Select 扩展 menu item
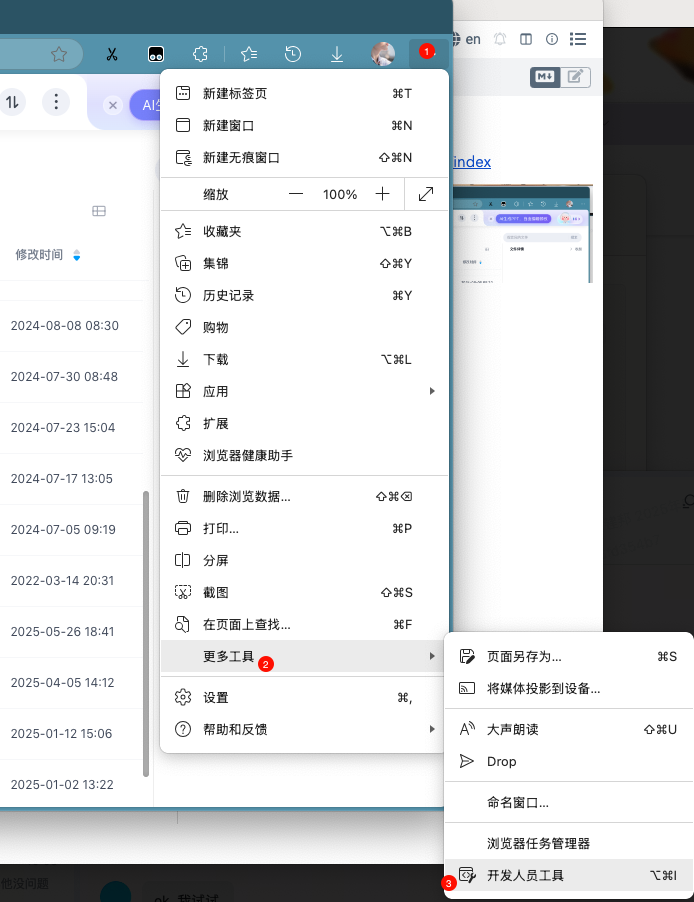This screenshot has height=902, width=694. 304,424
